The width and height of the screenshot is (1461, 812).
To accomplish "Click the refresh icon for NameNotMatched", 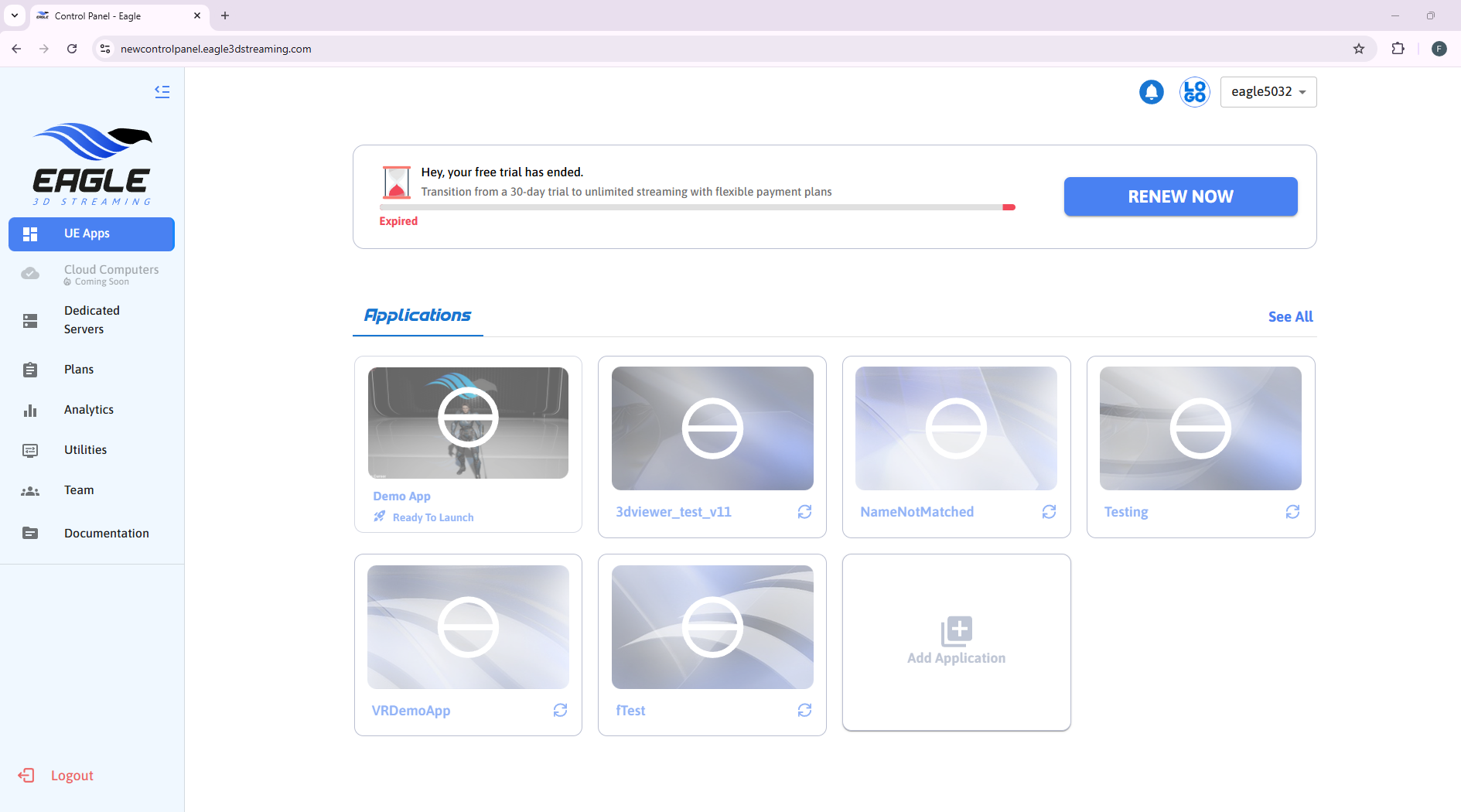I will tap(1049, 512).
